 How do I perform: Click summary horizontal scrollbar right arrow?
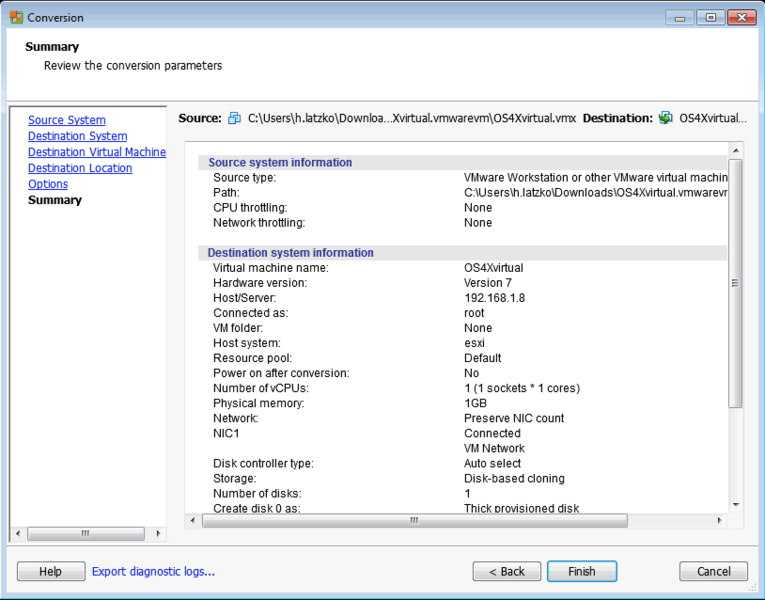coord(718,521)
